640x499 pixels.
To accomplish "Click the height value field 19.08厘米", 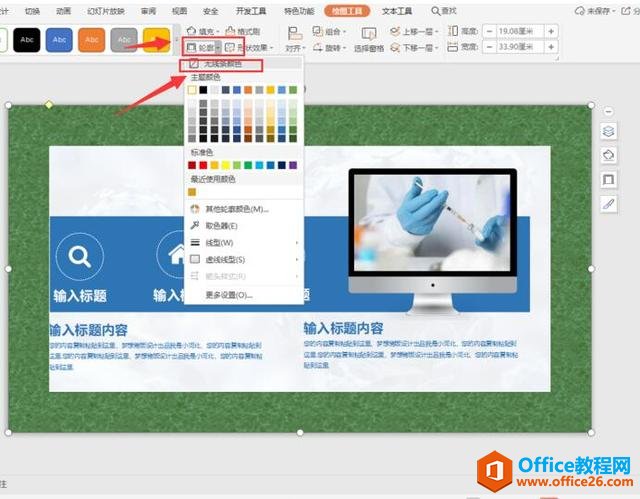I will (x=520, y=31).
